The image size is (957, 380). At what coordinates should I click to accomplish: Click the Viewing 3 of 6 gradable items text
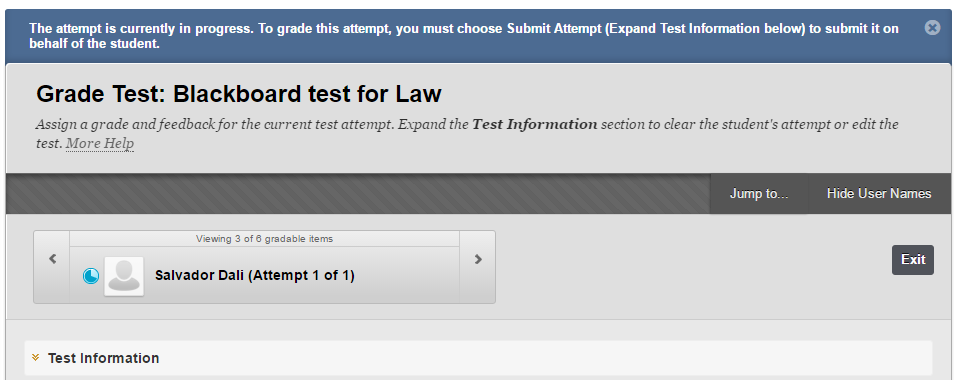[264, 238]
